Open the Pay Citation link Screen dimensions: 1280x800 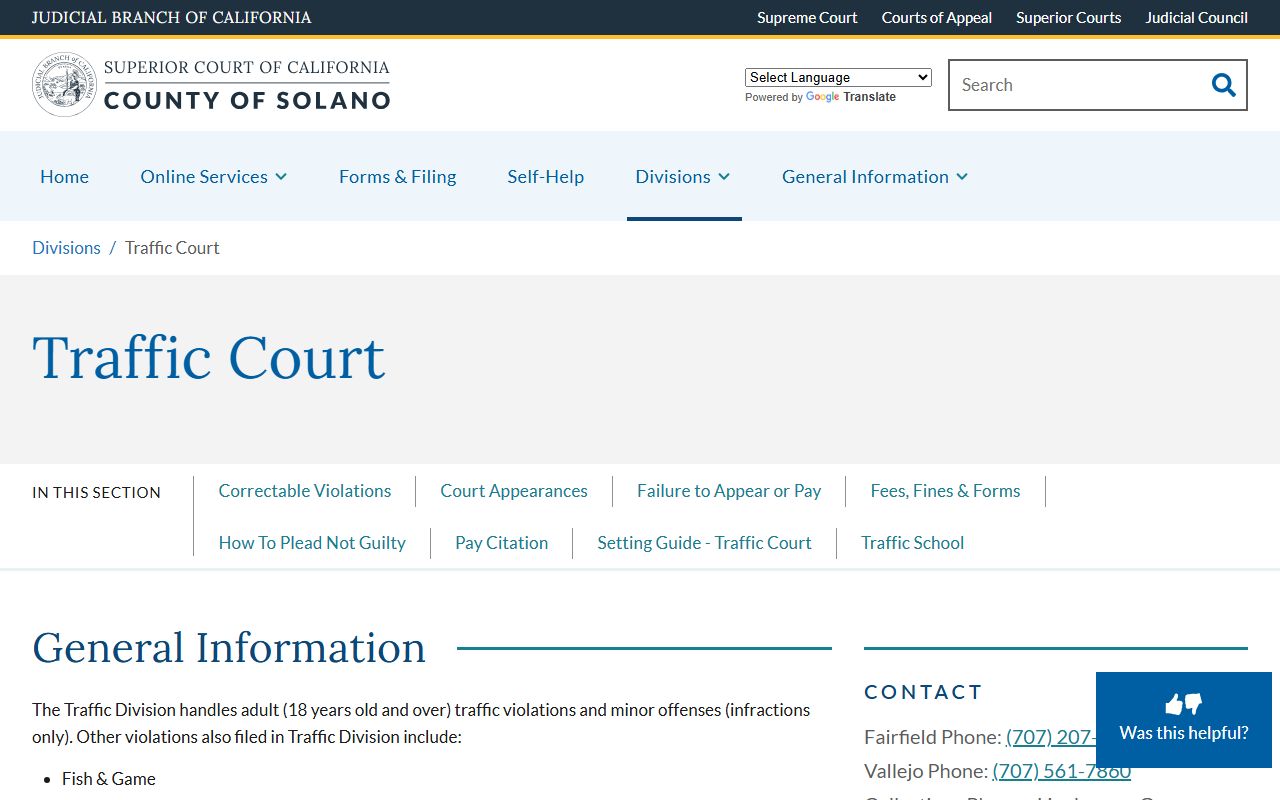pos(501,543)
